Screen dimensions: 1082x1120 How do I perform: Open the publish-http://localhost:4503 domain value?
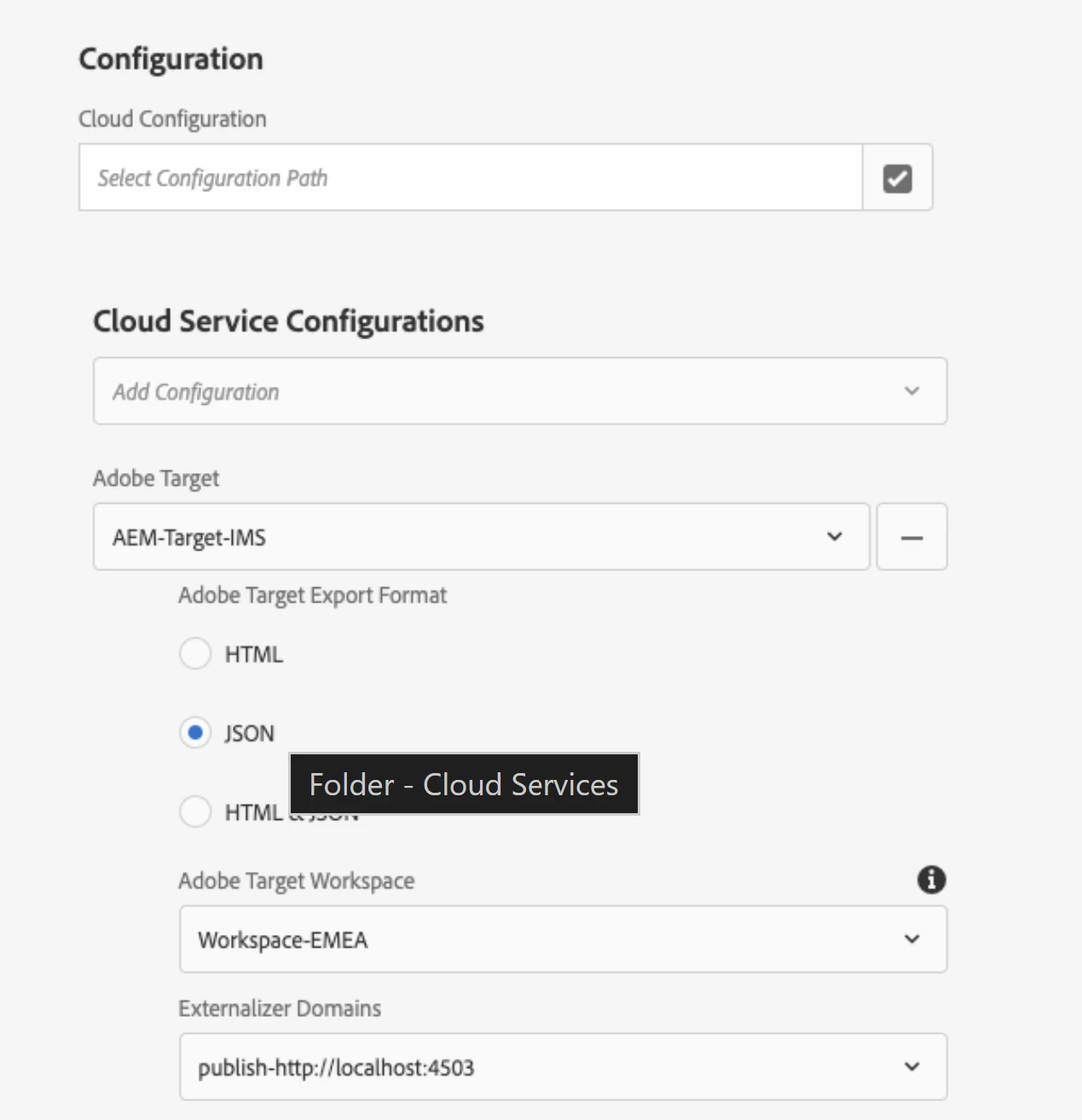(x=336, y=1068)
